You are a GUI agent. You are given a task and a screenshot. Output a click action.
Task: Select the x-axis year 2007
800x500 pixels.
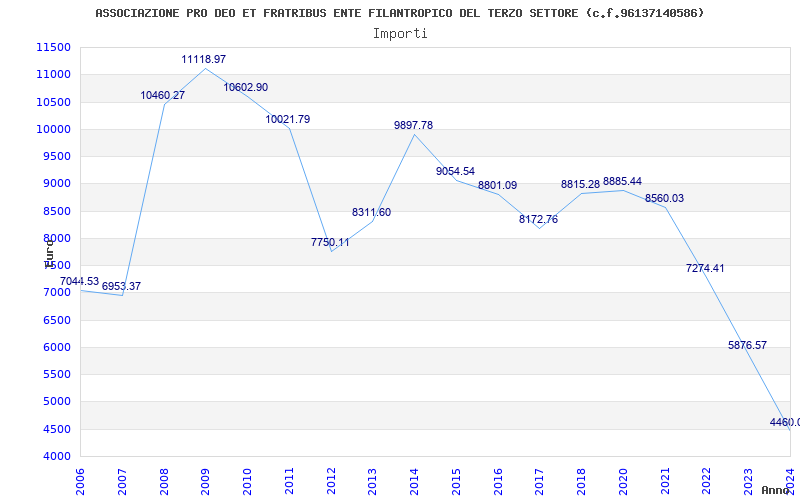pyautogui.click(x=122, y=481)
